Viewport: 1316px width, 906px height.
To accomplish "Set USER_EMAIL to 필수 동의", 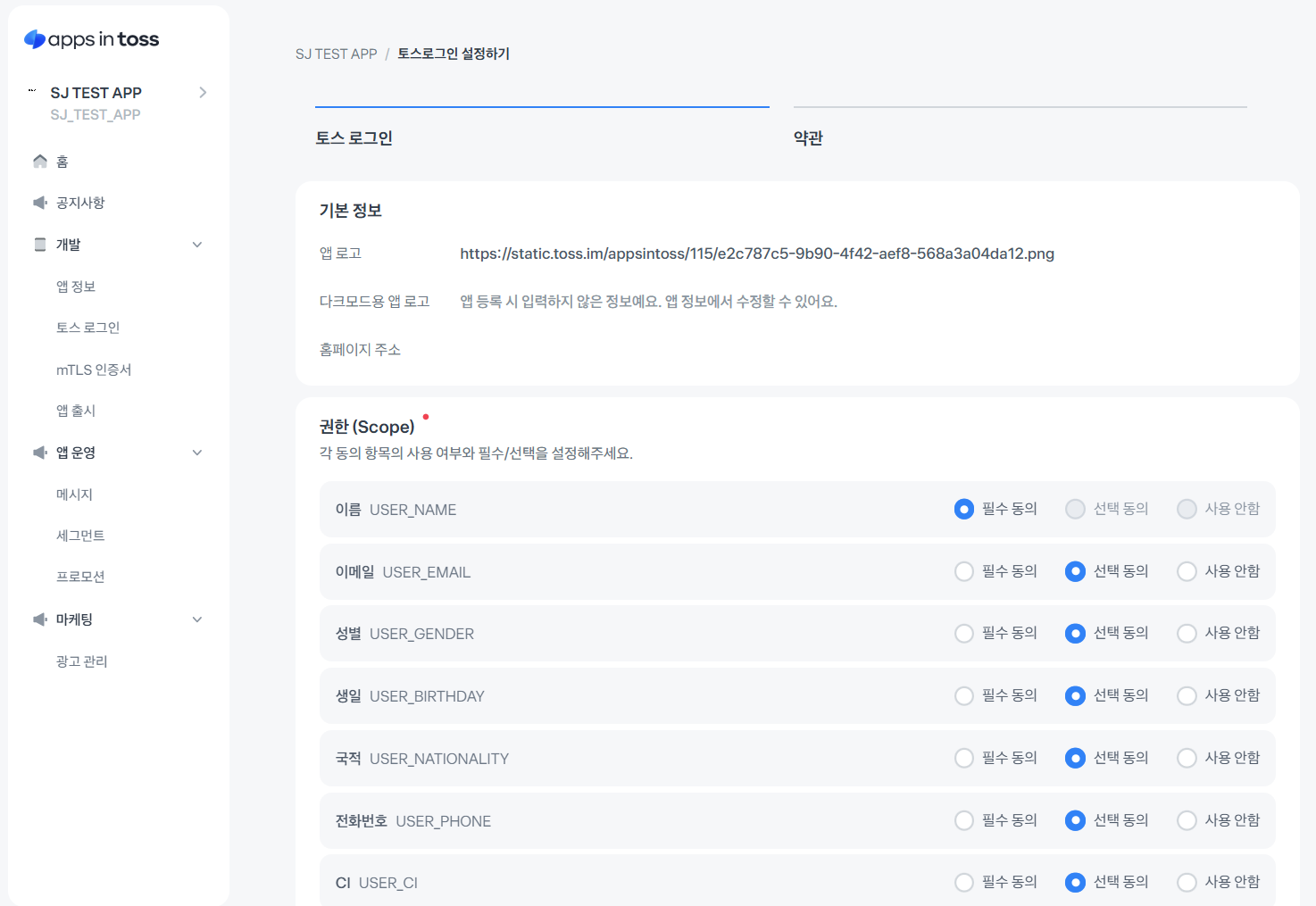I will click(x=964, y=571).
